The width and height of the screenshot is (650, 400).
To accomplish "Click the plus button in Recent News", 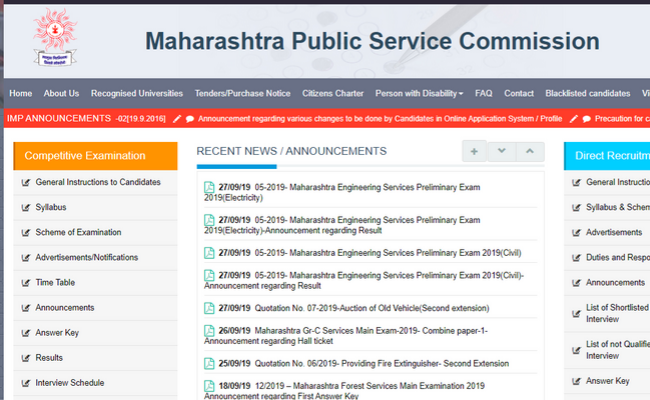I will 472,152.
